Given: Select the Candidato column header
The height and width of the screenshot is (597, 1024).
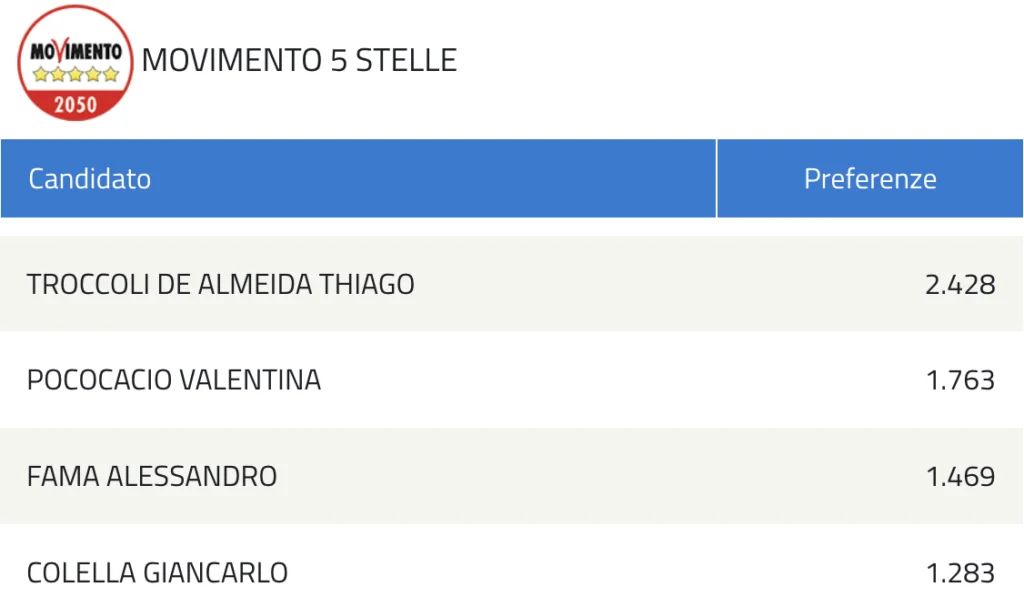Looking at the screenshot, I should tap(89, 179).
